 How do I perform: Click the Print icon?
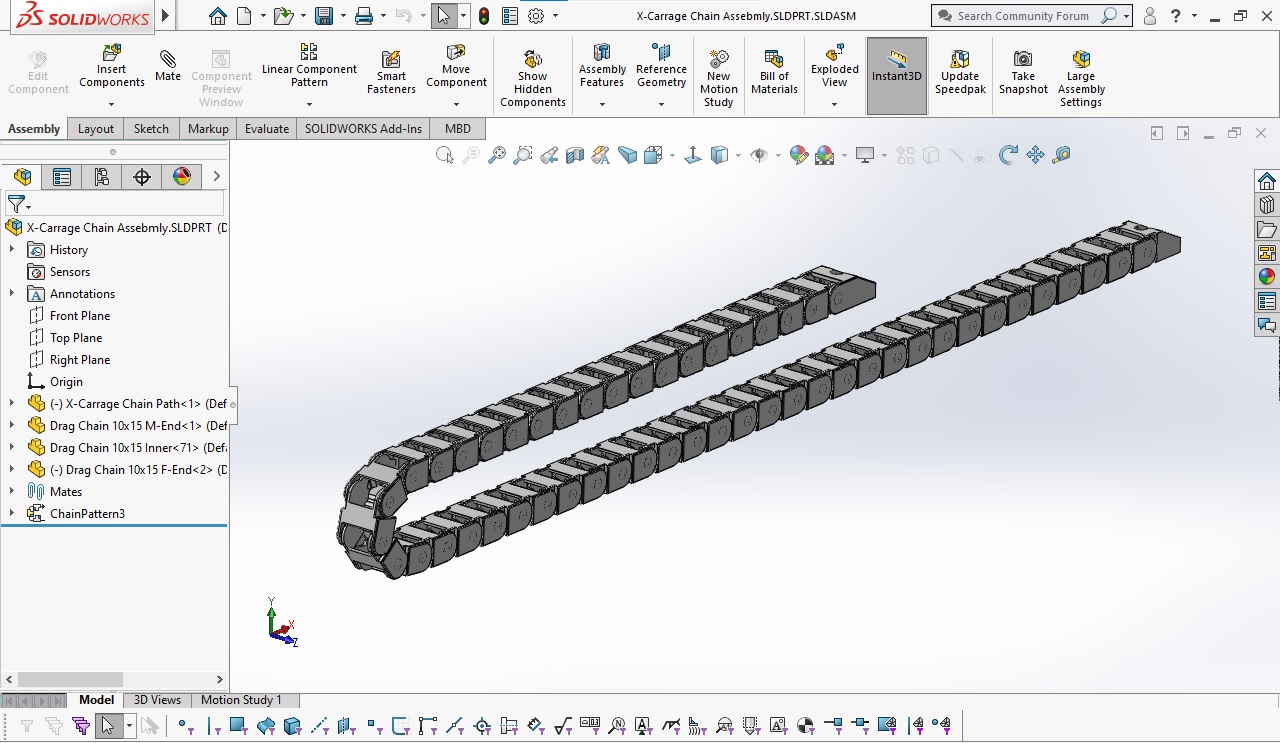pyautogui.click(x=364, y=16)
